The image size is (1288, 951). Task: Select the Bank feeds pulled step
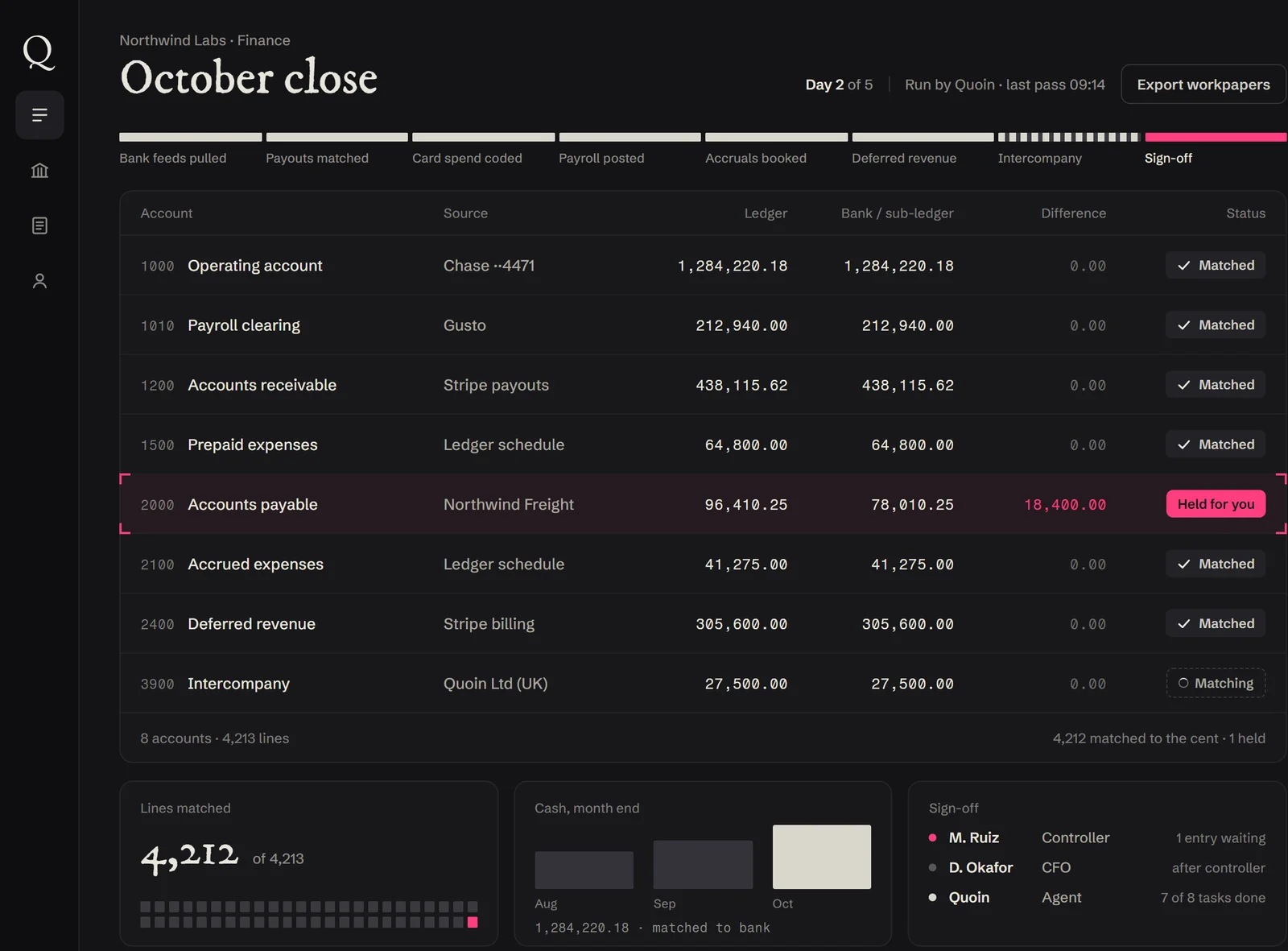click(173, 158)
